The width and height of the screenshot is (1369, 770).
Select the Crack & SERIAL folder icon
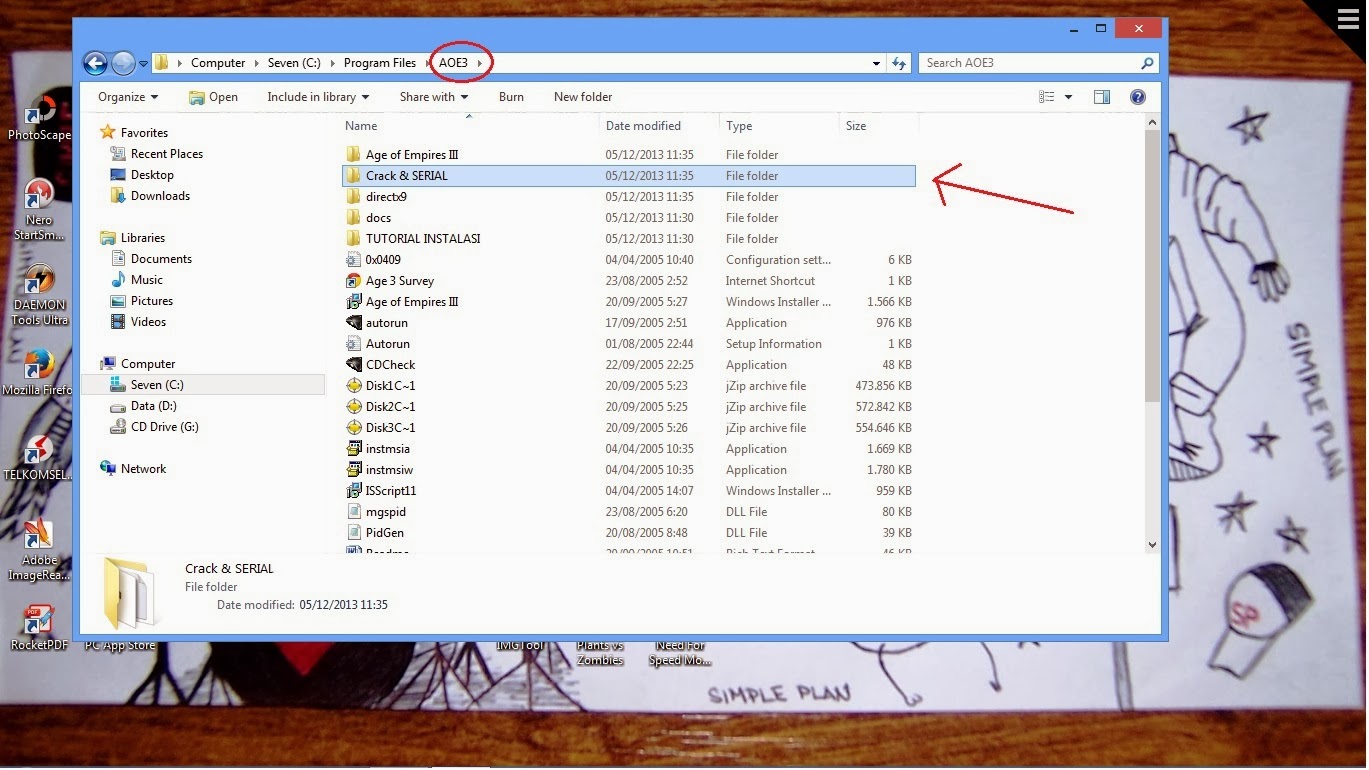(353, 176)
